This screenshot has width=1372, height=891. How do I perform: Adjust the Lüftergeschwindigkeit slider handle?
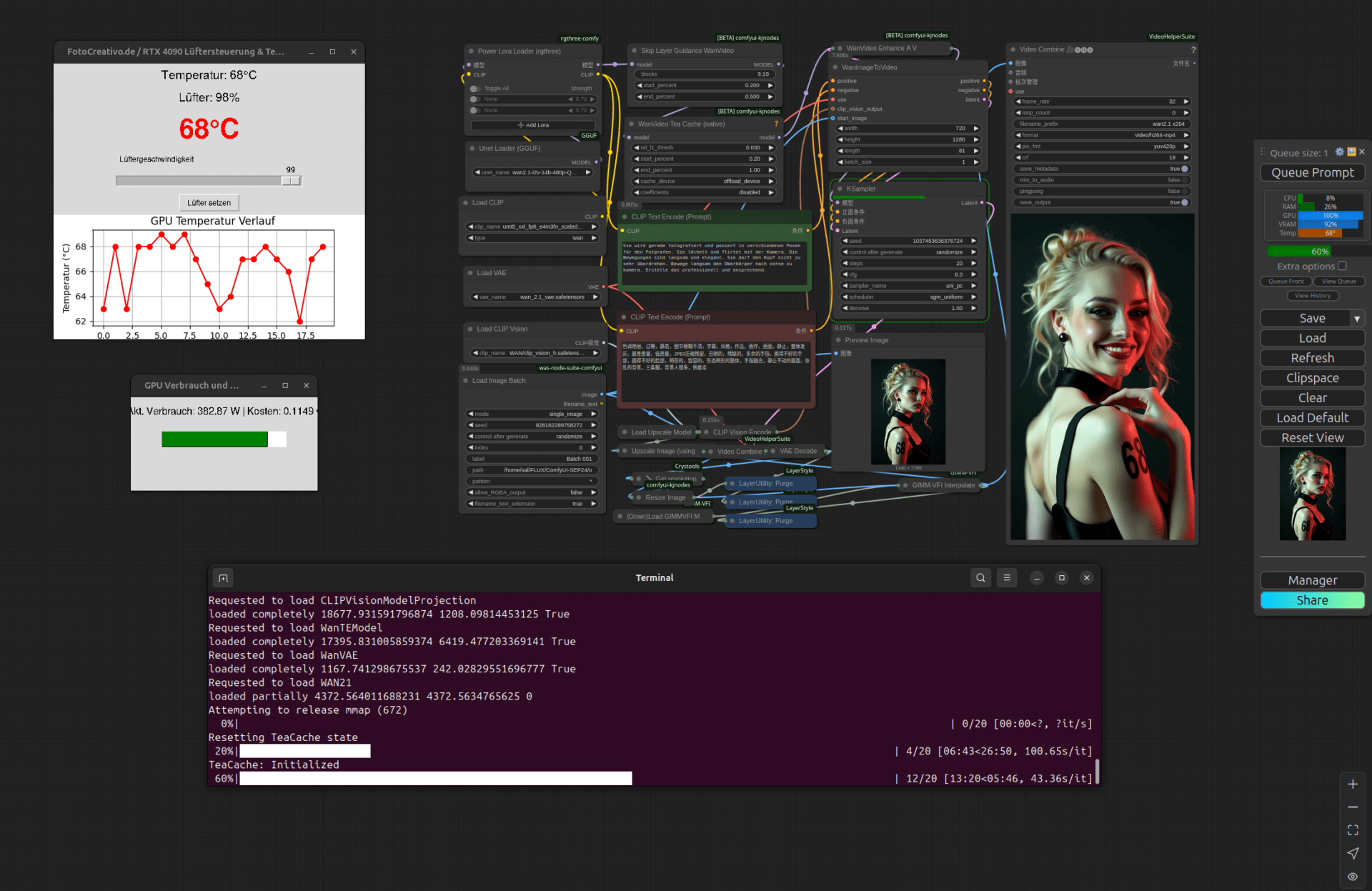291,181
